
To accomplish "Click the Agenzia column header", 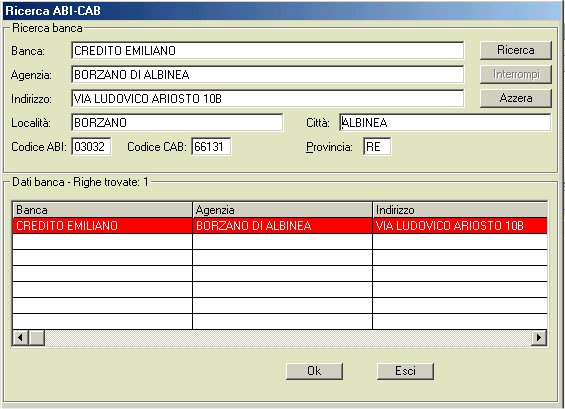I will (x=282, y=210).
